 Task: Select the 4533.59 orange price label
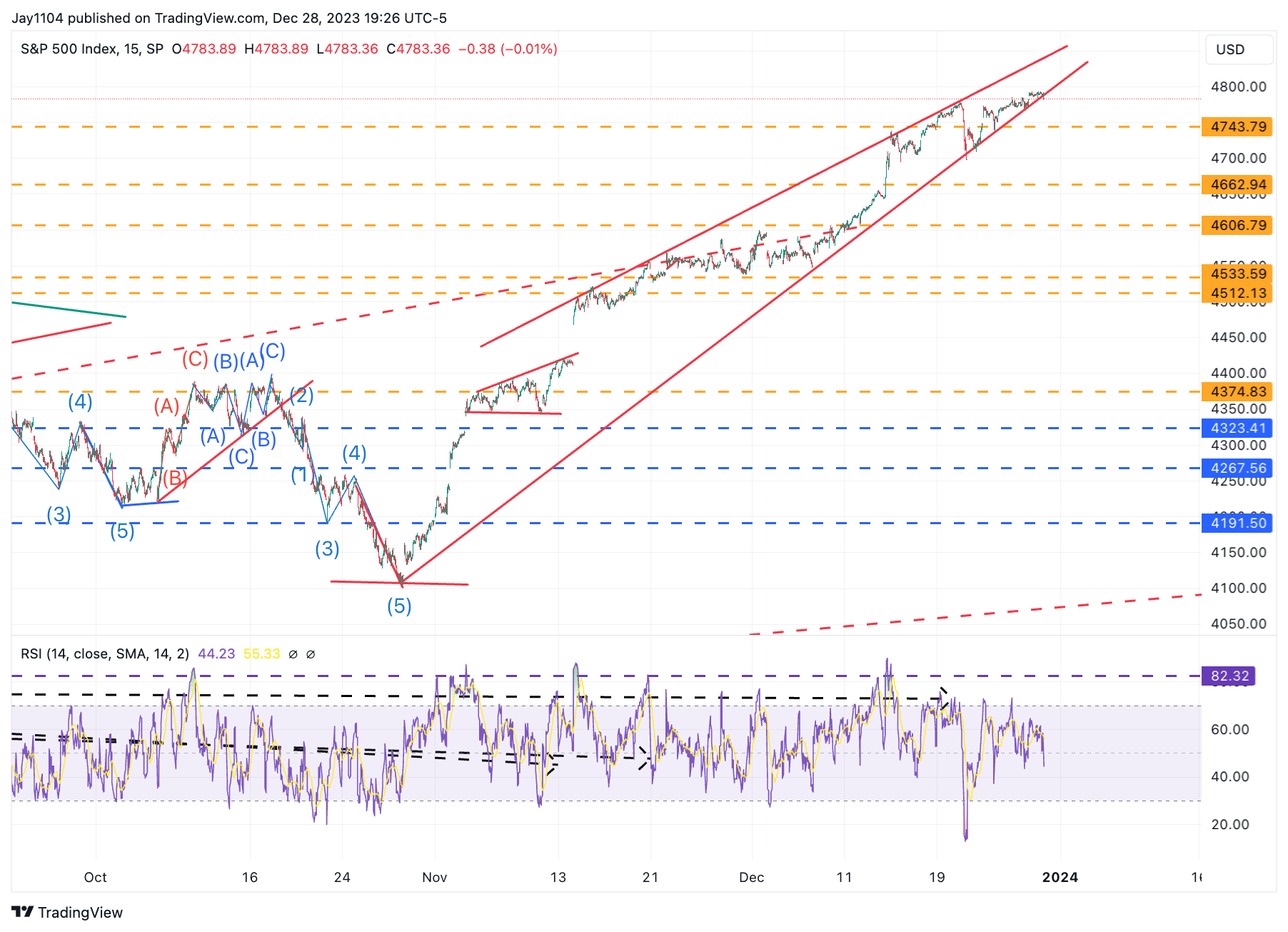(x=1238, y=274)
